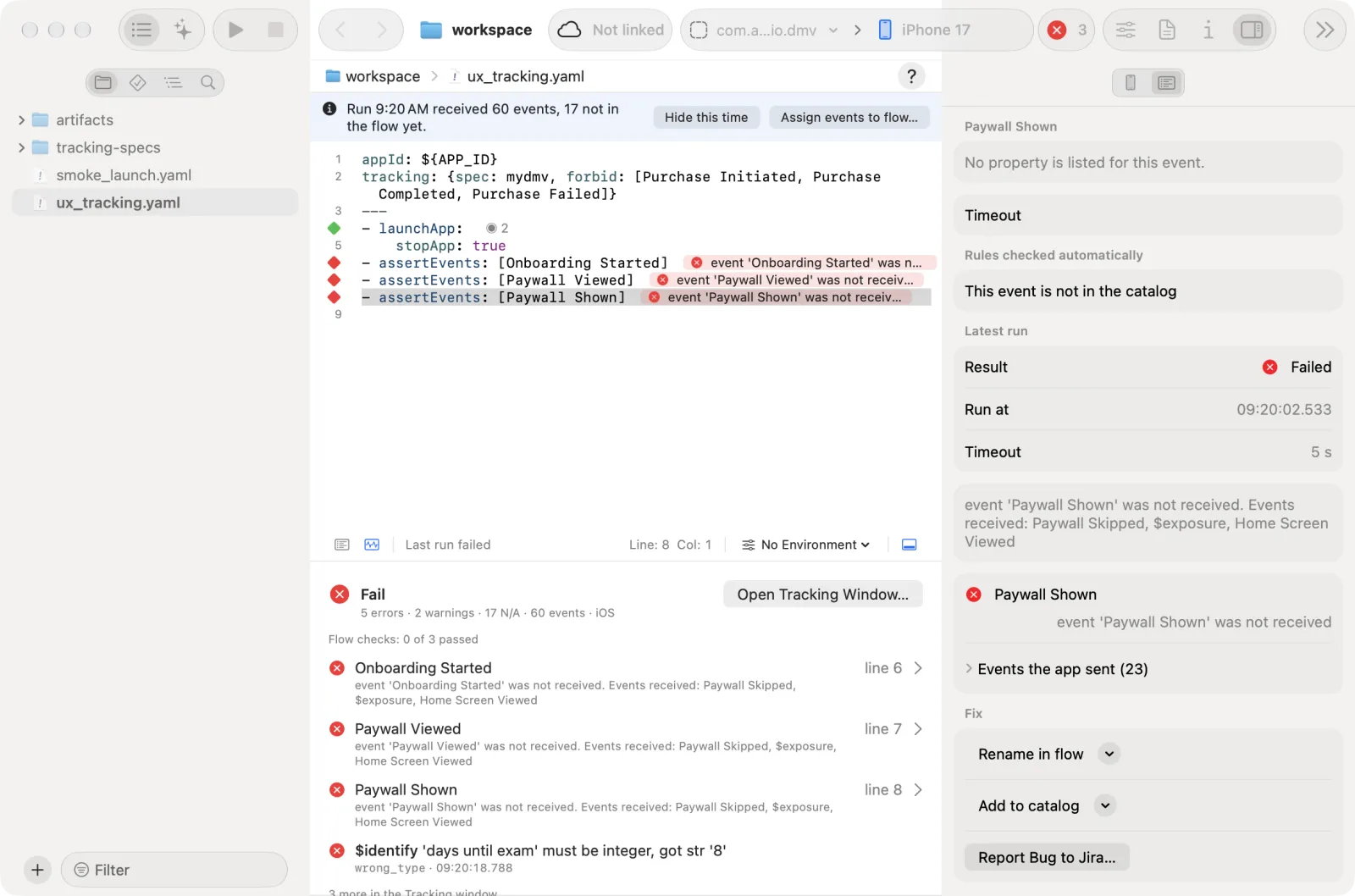Viewport: 1355px width, 896px height.
Task: Toggle the bottom panel icon
Action: (909, 545)
